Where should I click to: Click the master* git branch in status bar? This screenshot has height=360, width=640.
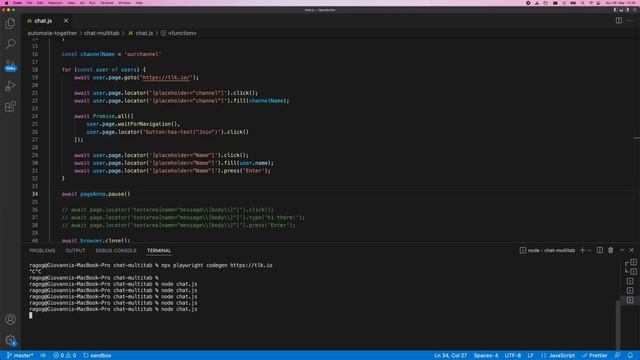[20, 356]
